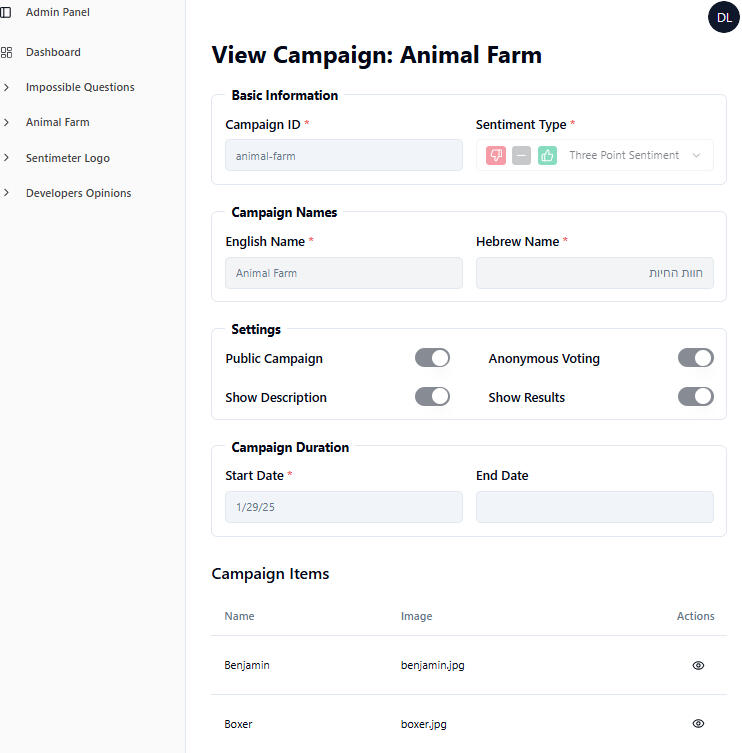Click the sidebar panel toggle icon
The width and height of the screenshot is (742, 753).
point(6,12)
